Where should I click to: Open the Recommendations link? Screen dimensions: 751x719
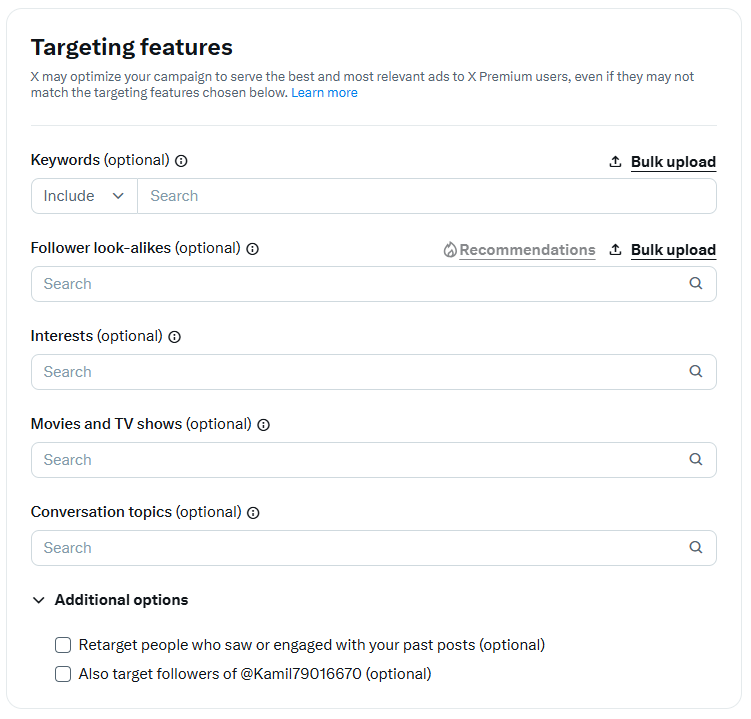coord(527,250)
